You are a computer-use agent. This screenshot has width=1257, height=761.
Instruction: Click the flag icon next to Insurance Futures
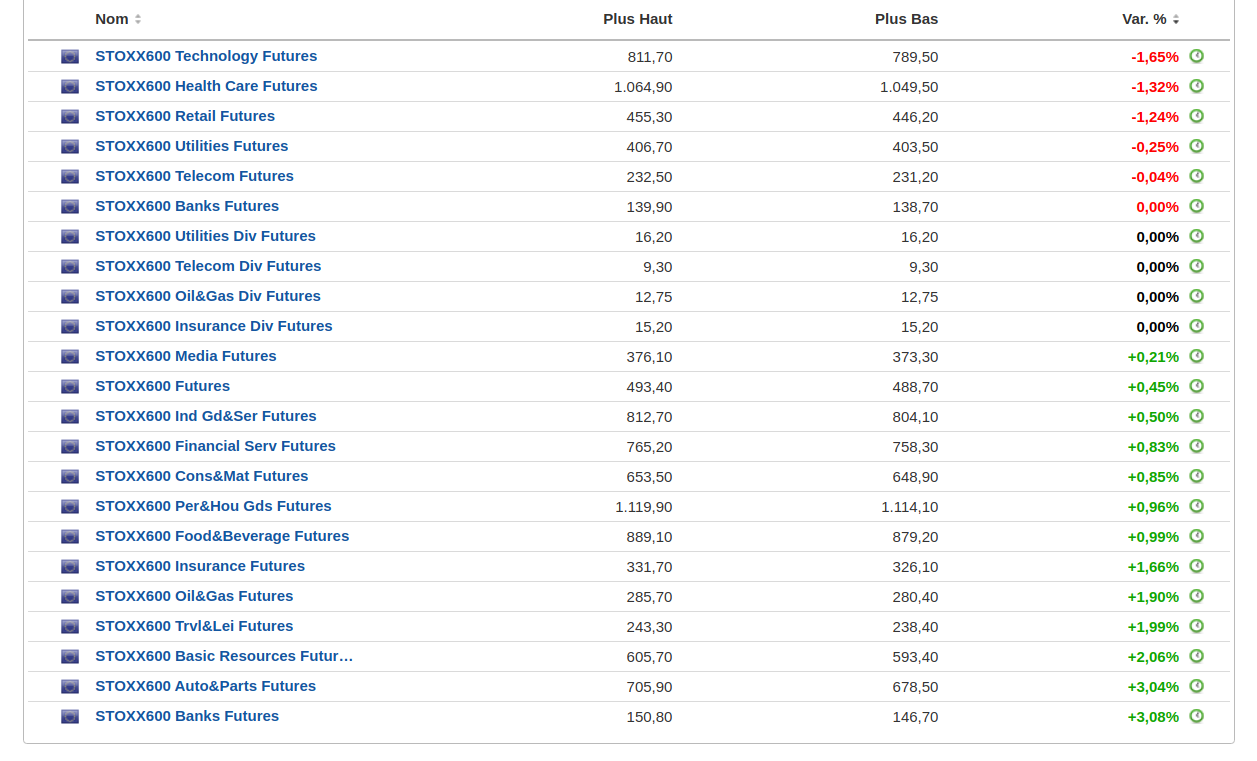[70, 567]
